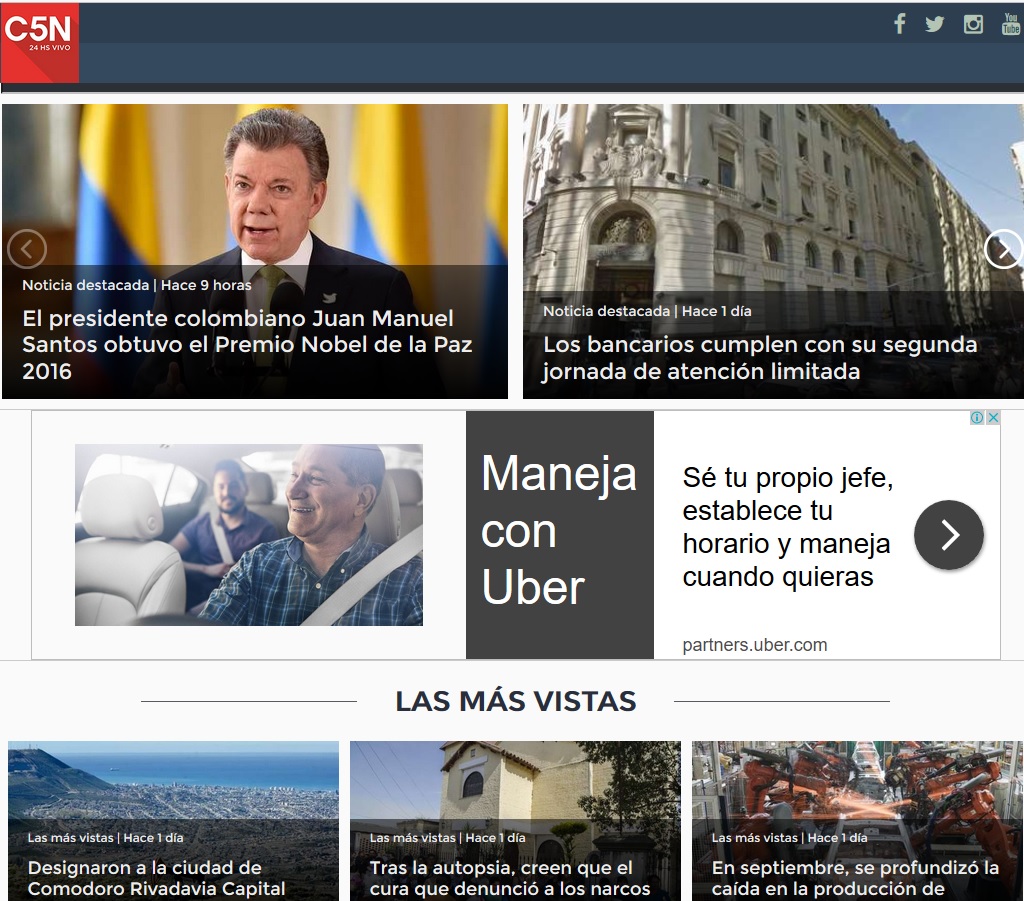
Task: Click 'Noticia destacada | Hace 9 horas' label
Action: point(136,285)
